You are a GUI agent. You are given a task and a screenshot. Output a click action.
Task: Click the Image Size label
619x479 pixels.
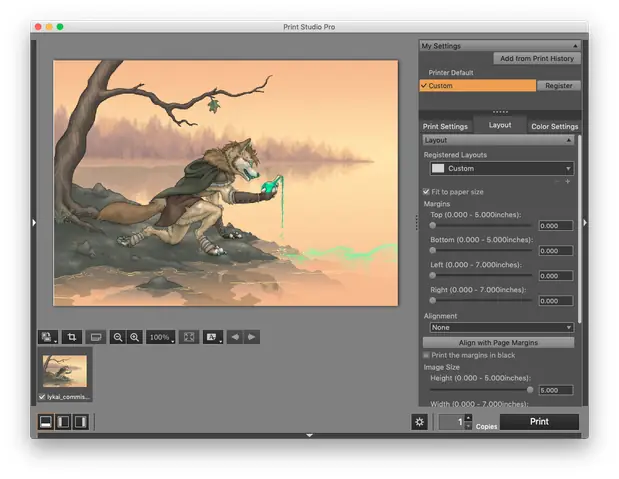[x=441, y=367]
